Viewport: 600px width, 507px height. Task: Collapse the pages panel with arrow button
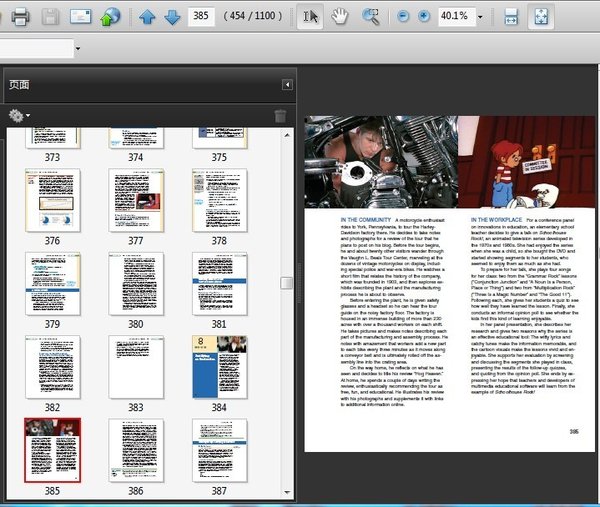288,85
